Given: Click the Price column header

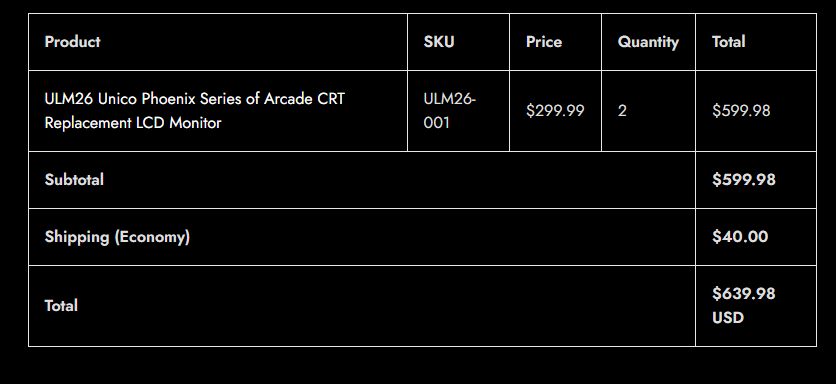Looking at the screenshot, I should pyautogui.click(x=544, y=42).
